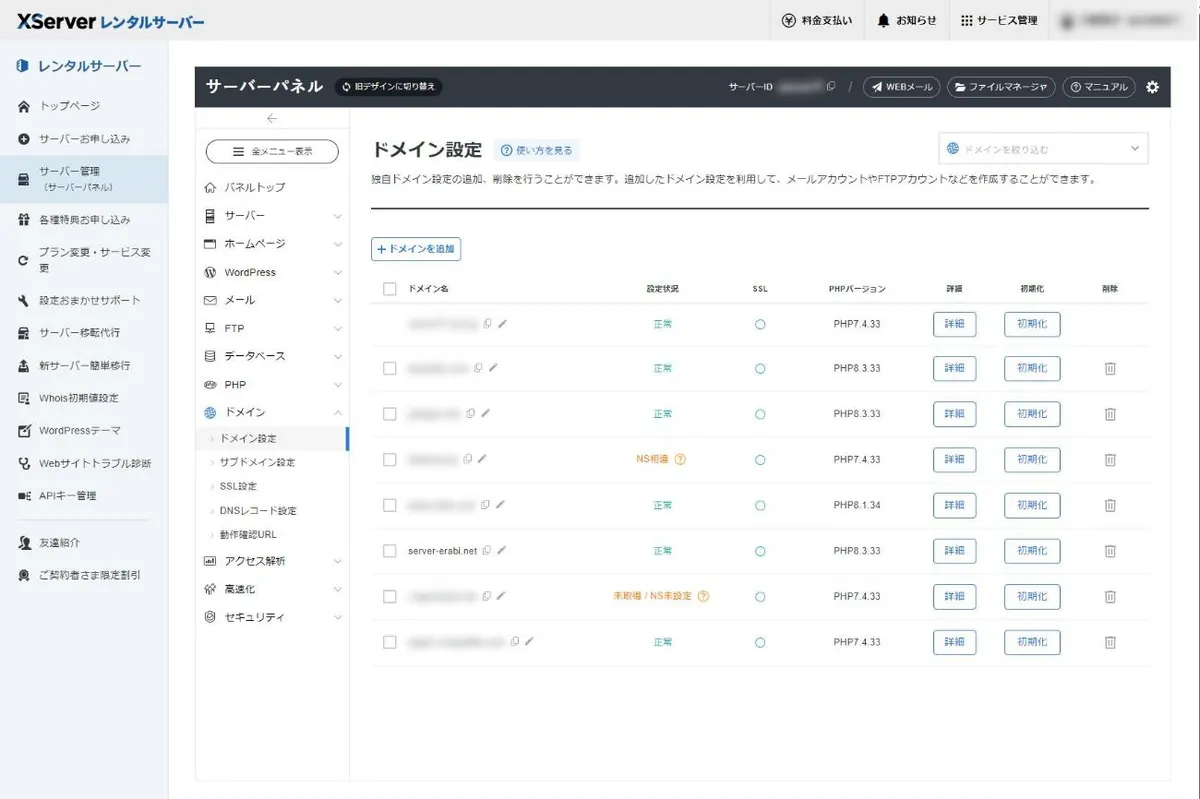The width and height of the screenshot is (1200, 799).
Task: Click copy icon in 未取得 / NS未設定 row
Action: coord(487,596)
